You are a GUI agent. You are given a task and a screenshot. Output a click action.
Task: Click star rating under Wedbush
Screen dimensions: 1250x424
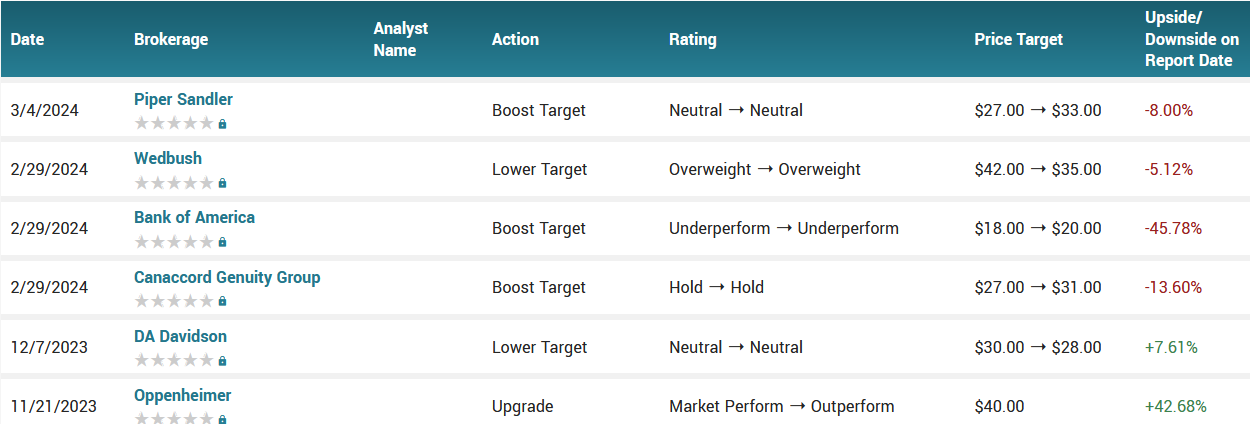pos(174,182)
